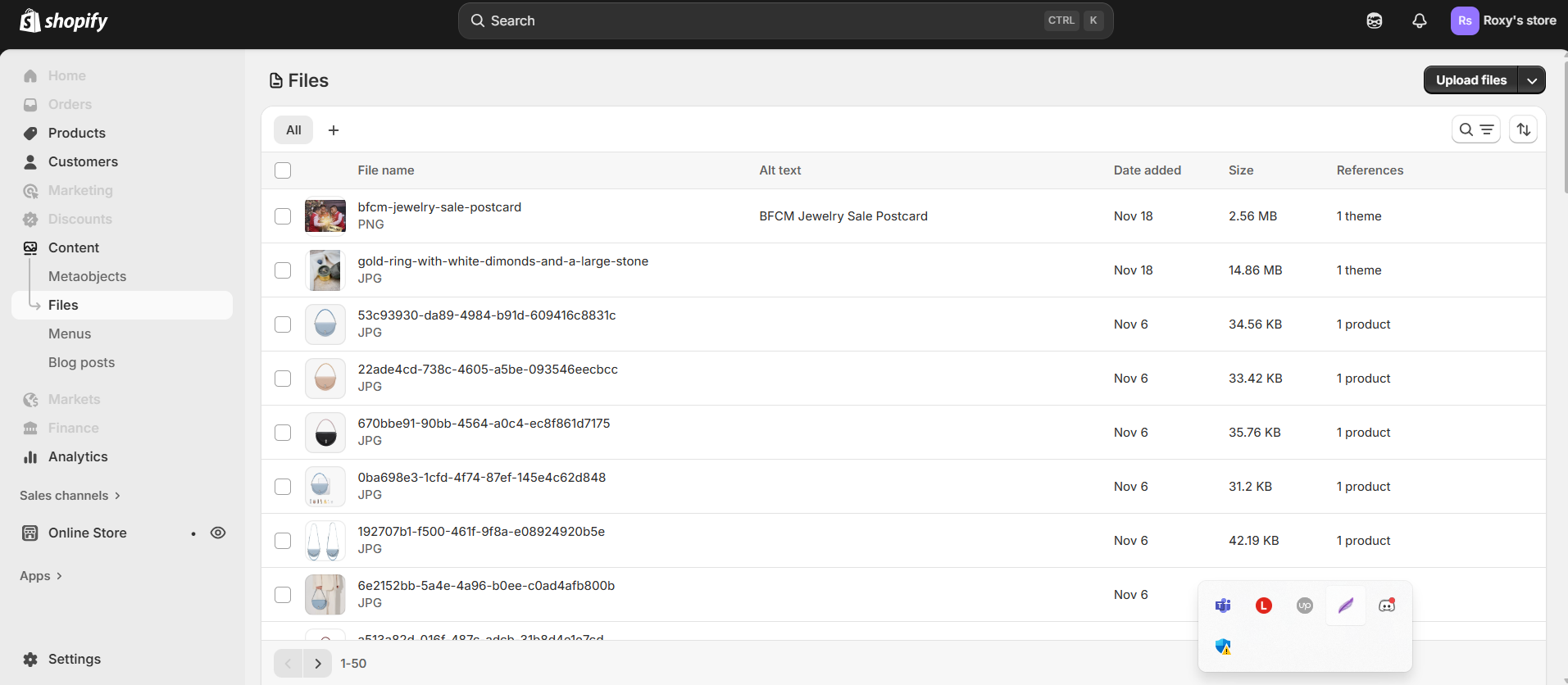Click the sort files icon
This screenshot has height=685, width=1568.
coord(1523,129)
